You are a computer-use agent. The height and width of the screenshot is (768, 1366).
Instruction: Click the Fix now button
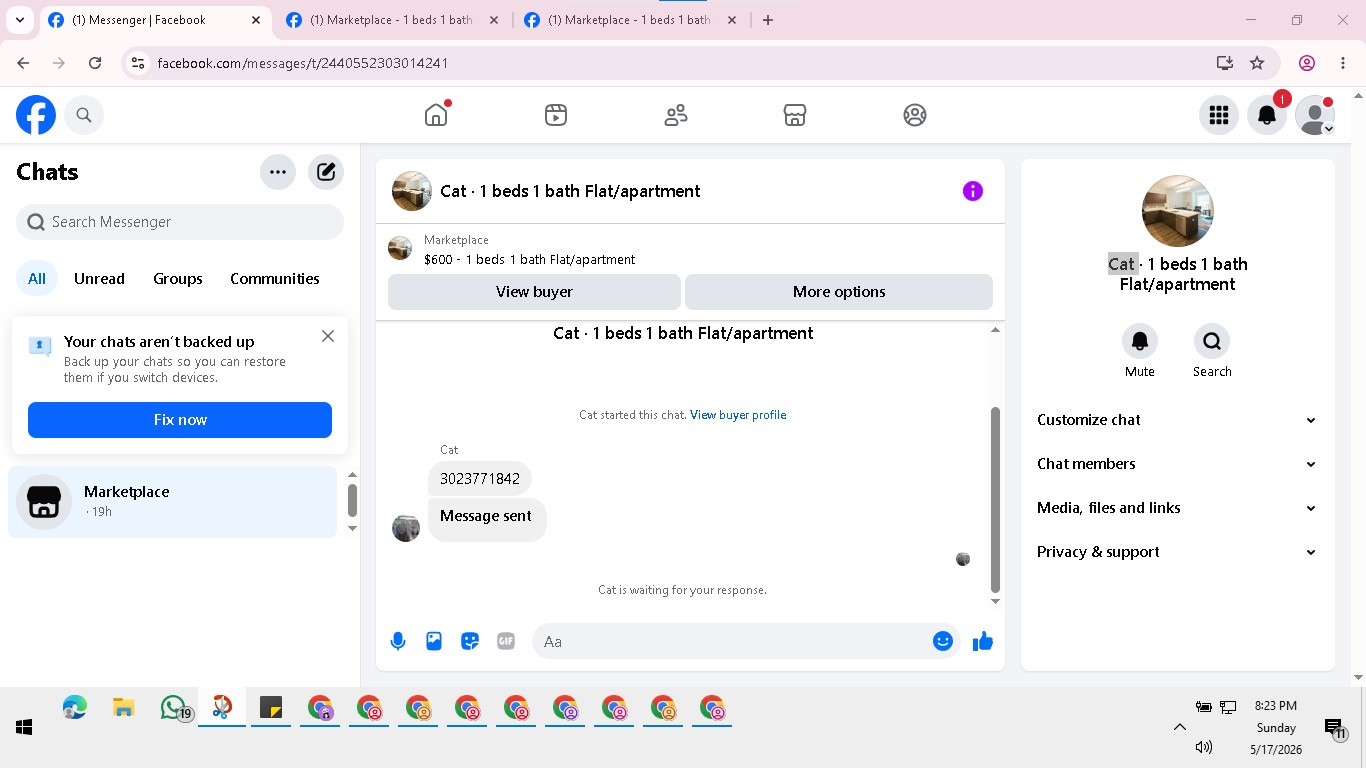(x=180, y=420)
